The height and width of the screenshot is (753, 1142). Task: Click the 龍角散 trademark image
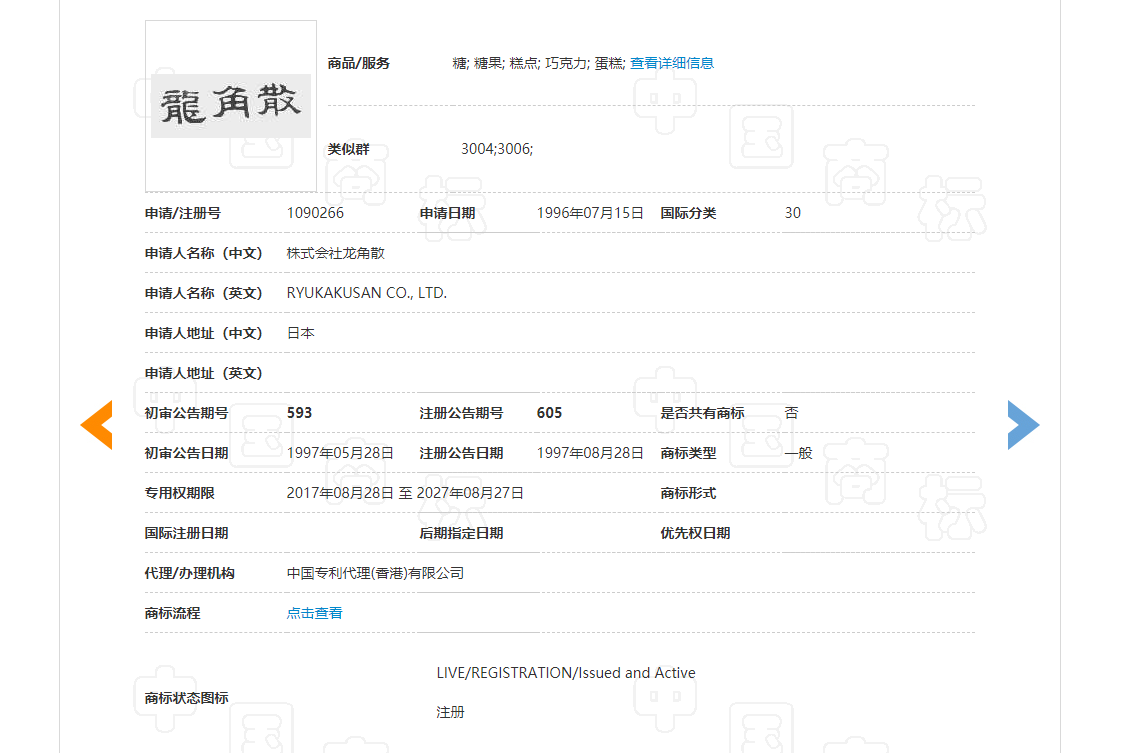click(x=231, y=106)
